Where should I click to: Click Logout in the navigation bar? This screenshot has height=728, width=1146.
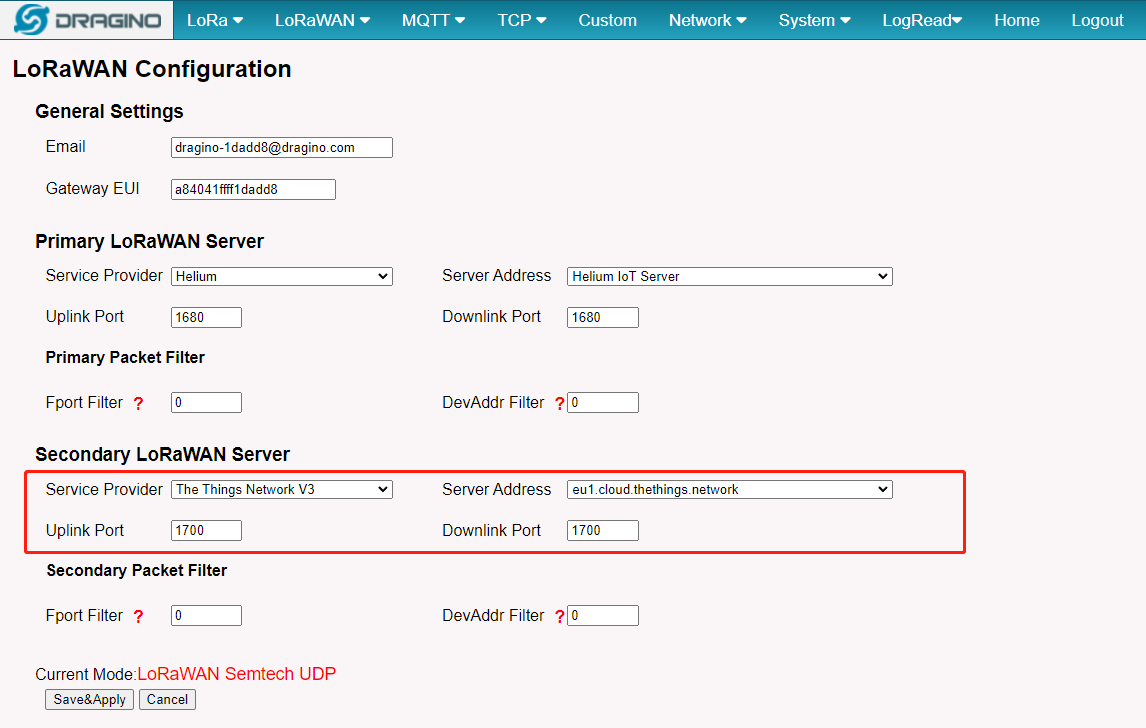click(1097, 20)
